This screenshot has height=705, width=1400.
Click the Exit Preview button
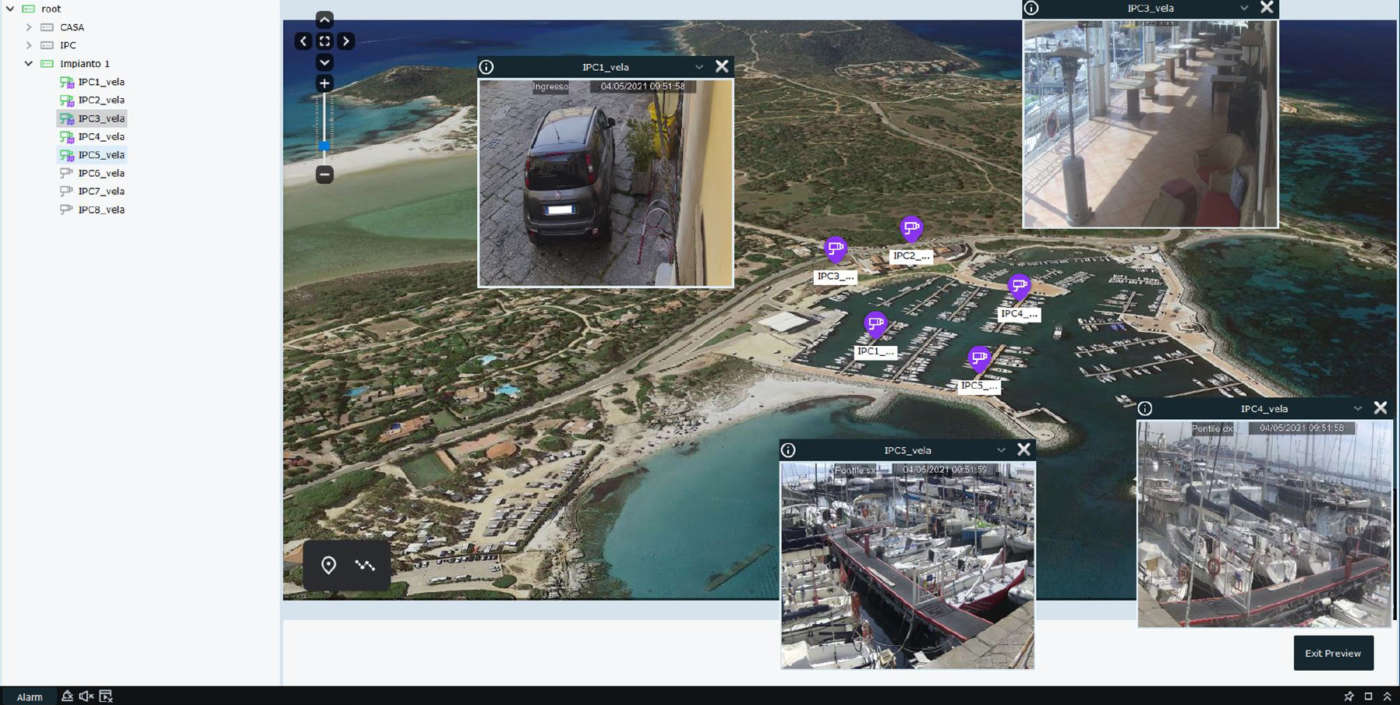coord(1333,653)
